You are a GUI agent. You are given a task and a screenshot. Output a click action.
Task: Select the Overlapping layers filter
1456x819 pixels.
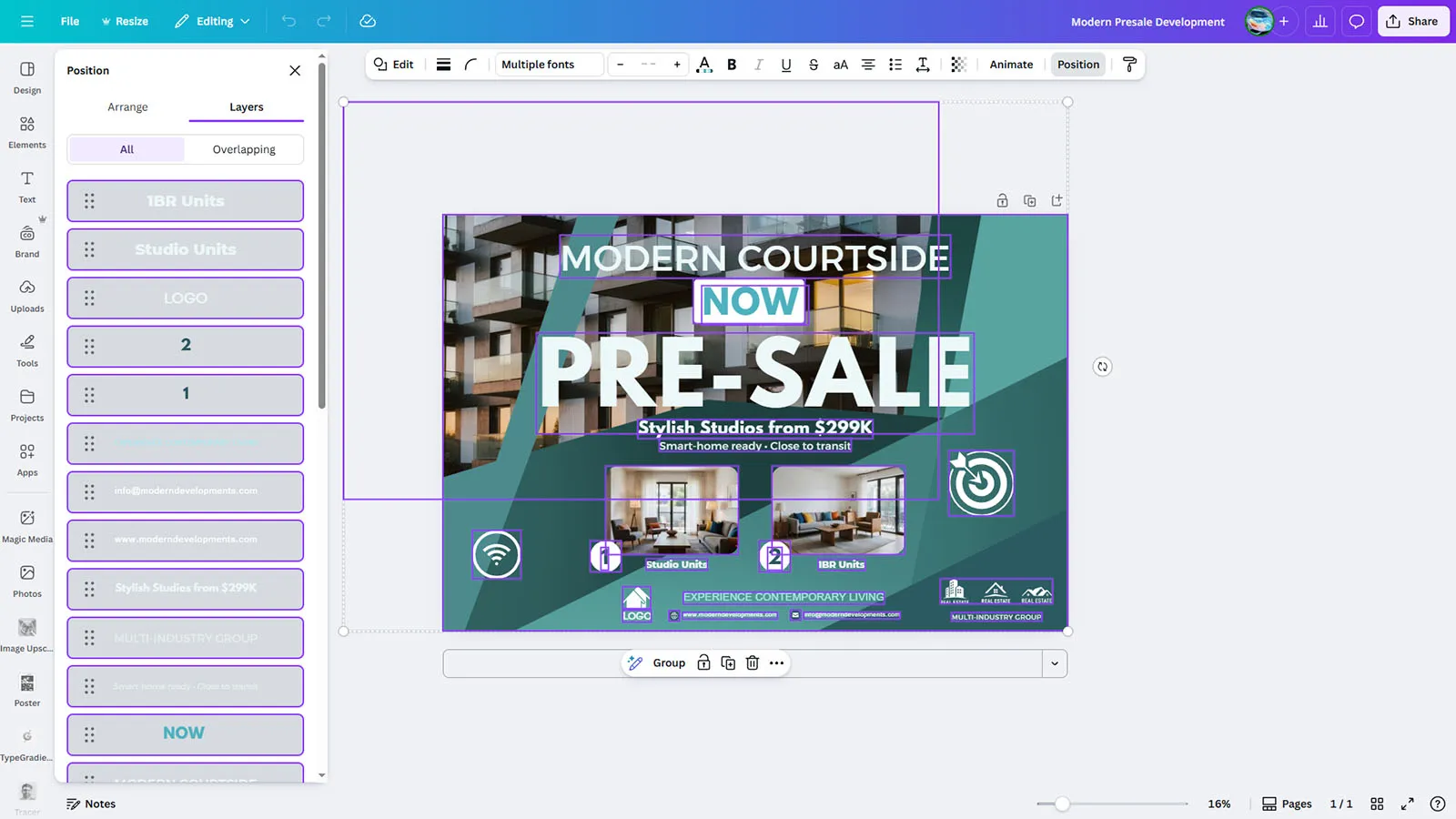[x=244, y=149]
